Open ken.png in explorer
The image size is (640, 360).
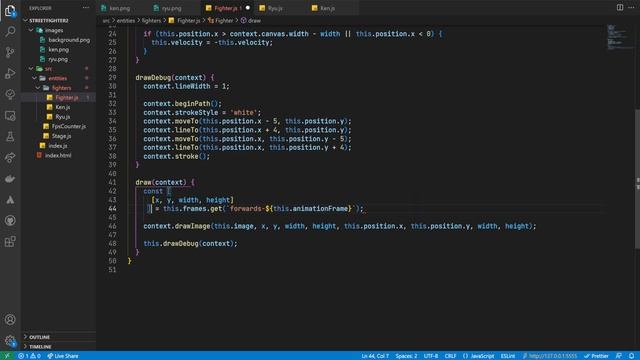point(59,49)
